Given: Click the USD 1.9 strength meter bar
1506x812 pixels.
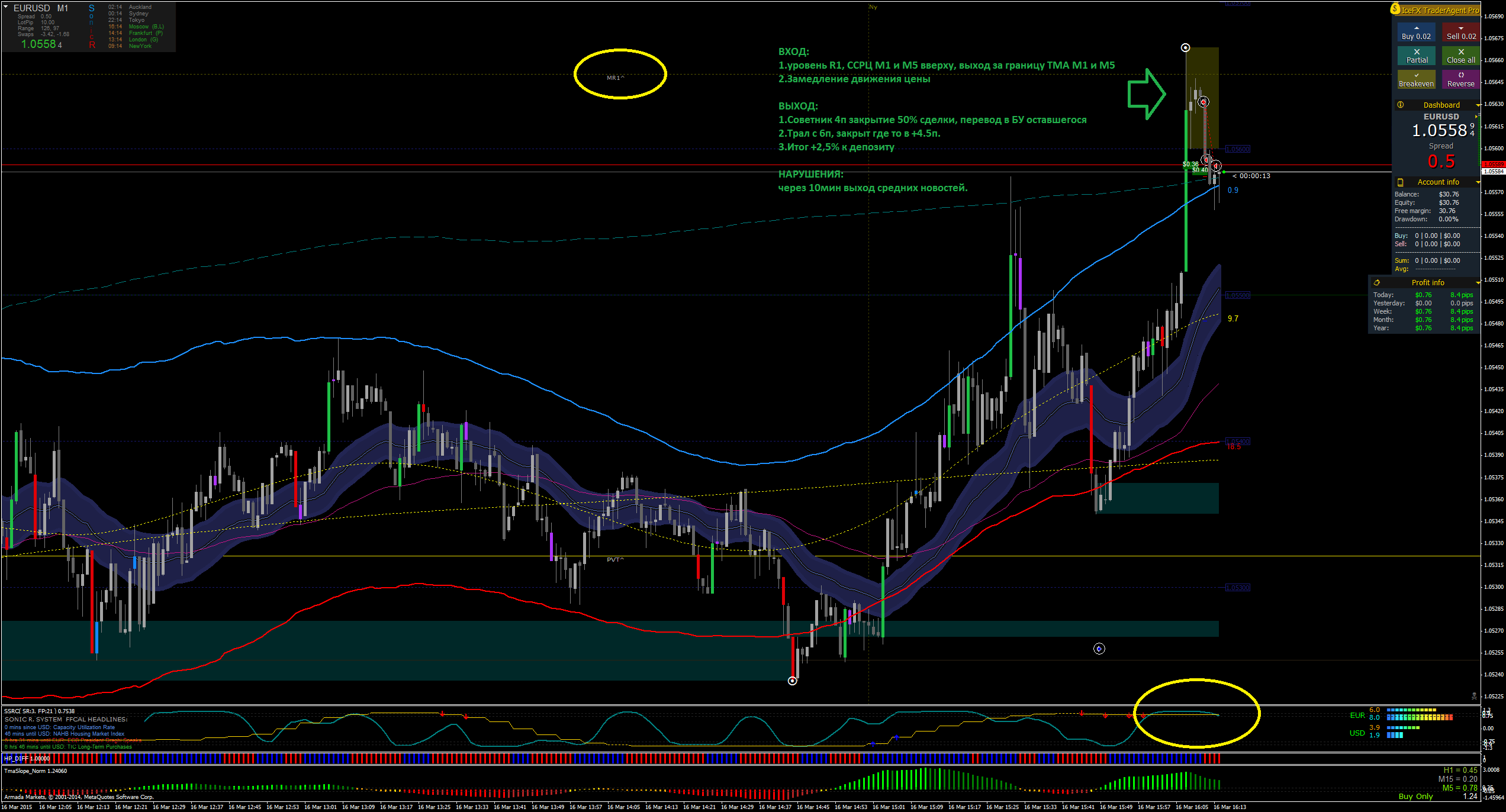Looking at the screenshot, I should pos(1395,735).
